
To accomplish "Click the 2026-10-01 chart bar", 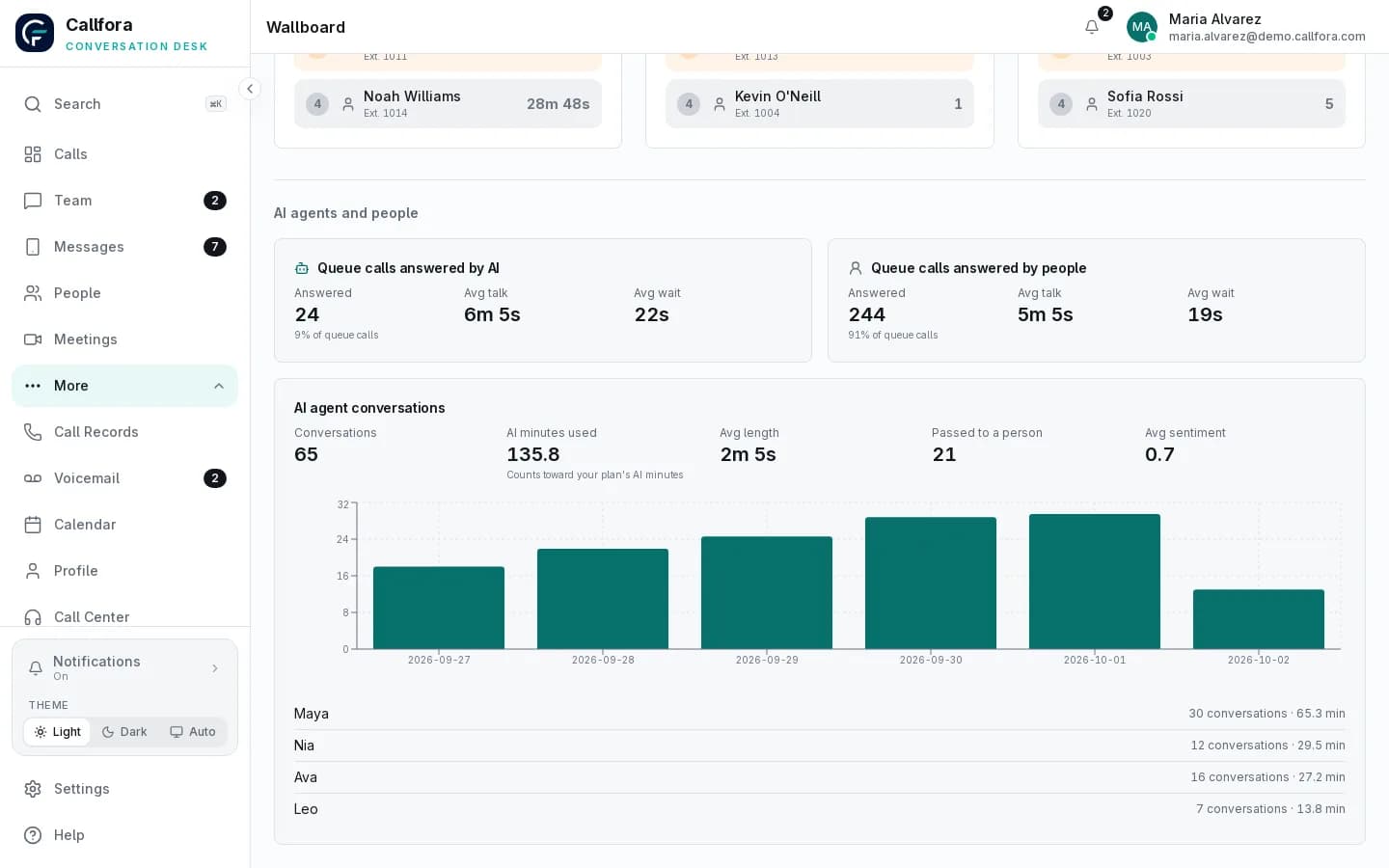I will (1095, 582).
